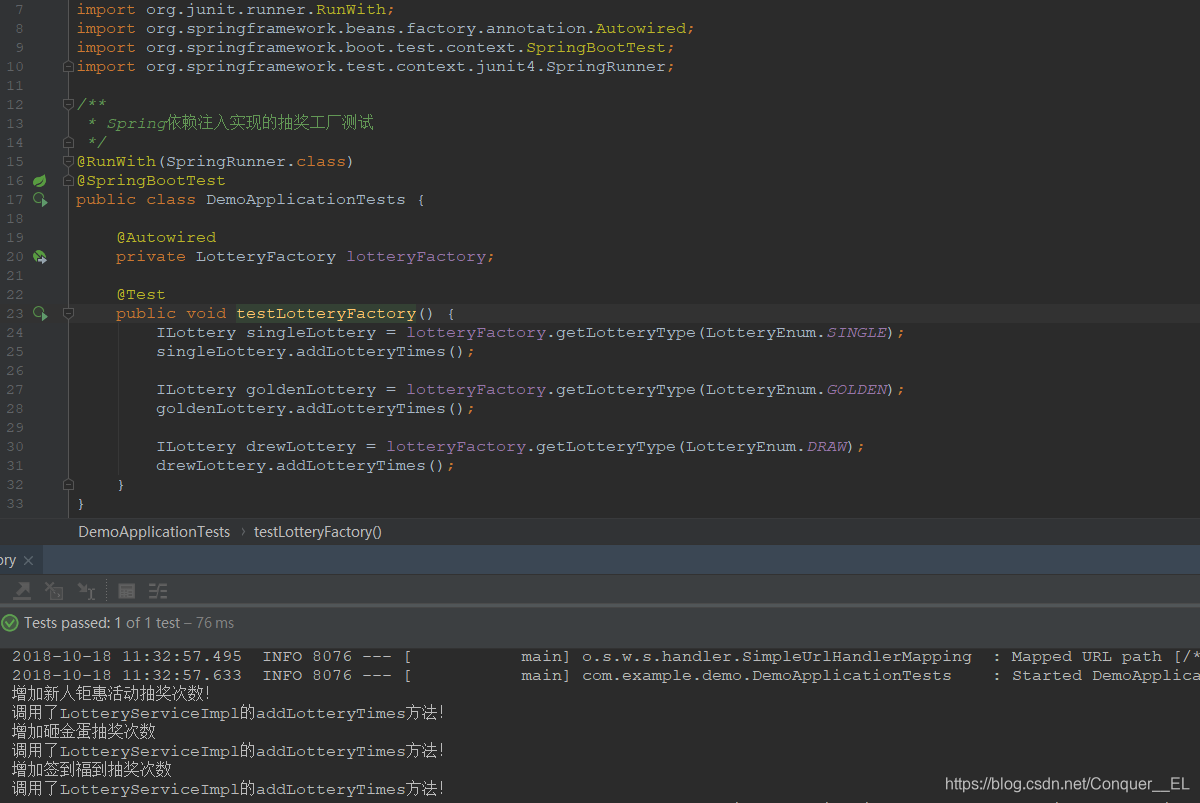This screenshot has height=803, width=1200.
Task: Click the log line timestamped 11:32:57.633
Action: (606, 676)
